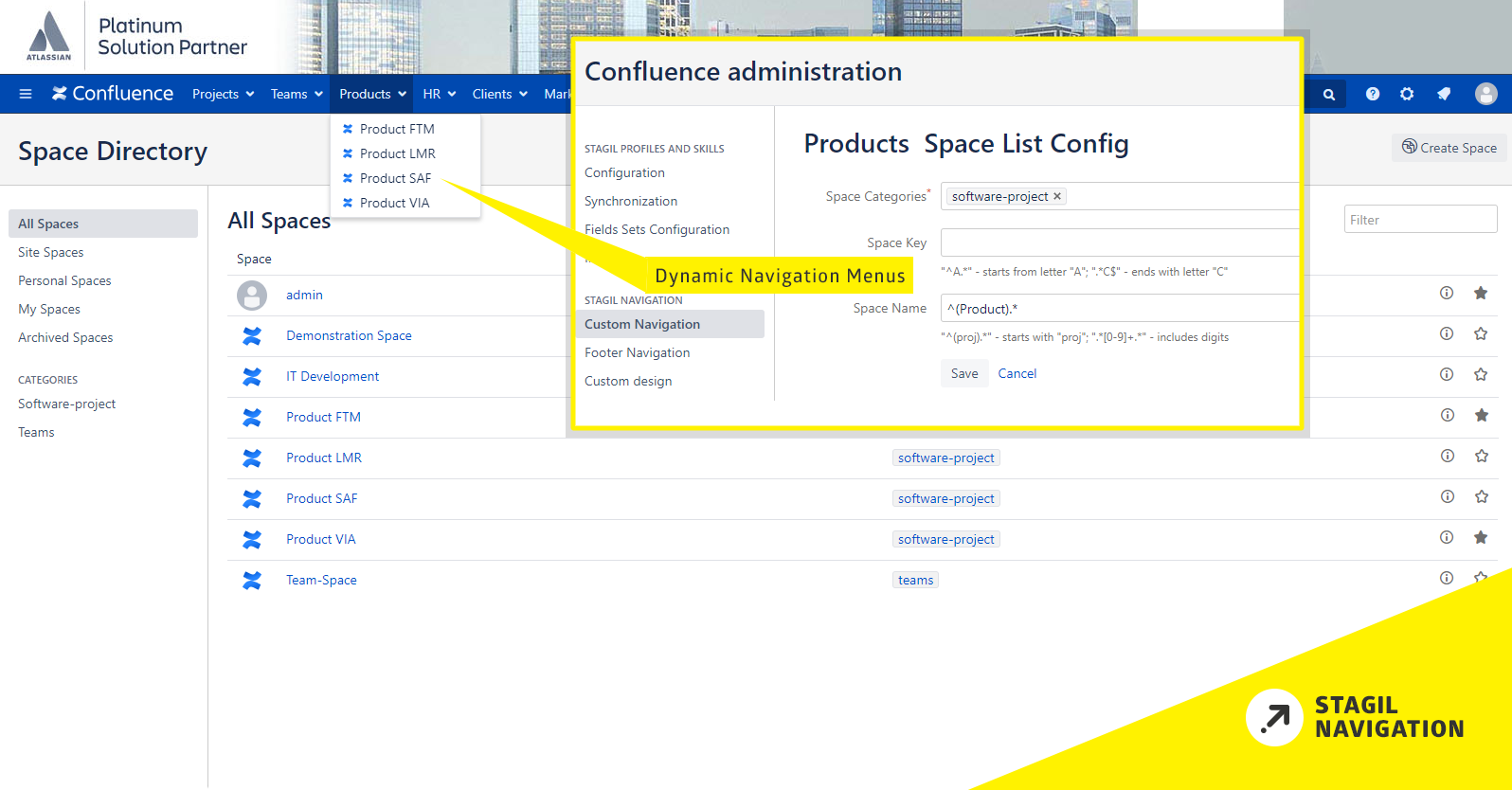Viewport: 1512px width, 790px height.
Task: Select Personal Spaces in sidebar
Action: [64, 280]
